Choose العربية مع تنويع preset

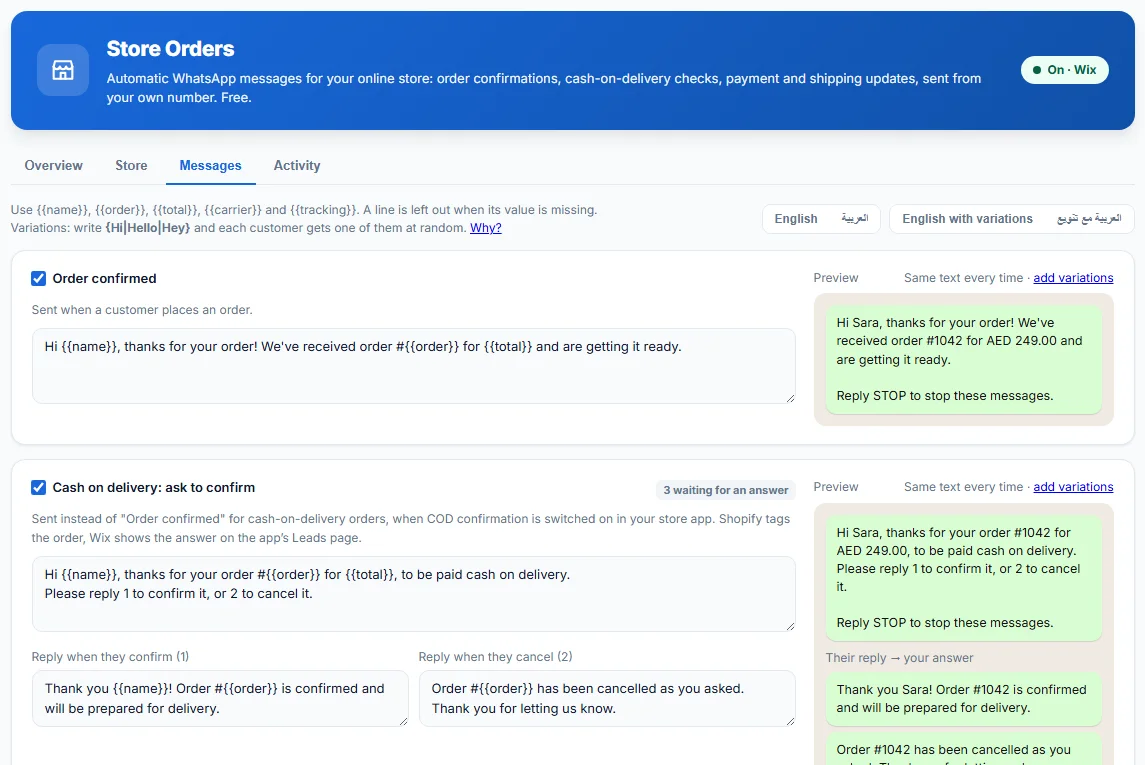coord(1089,219)
